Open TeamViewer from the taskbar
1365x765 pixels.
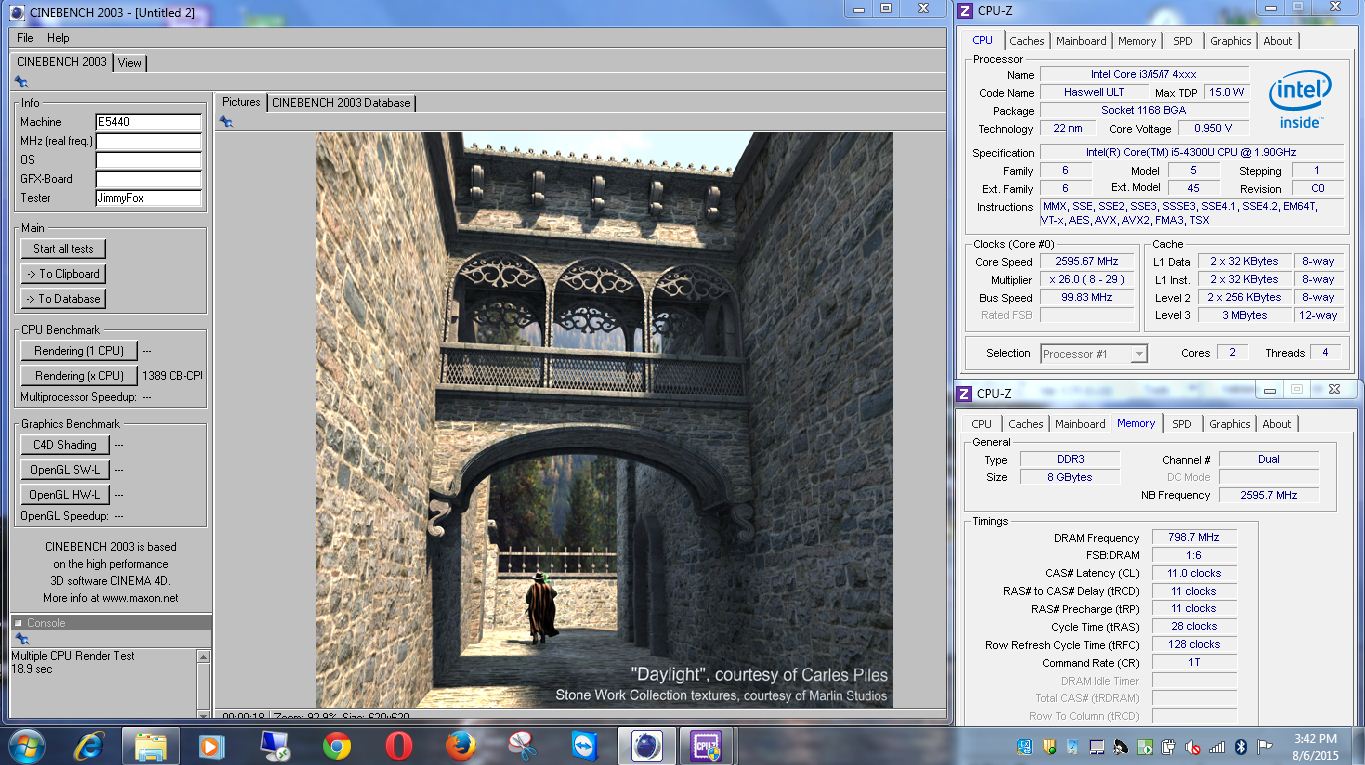[x=584, y=746]
